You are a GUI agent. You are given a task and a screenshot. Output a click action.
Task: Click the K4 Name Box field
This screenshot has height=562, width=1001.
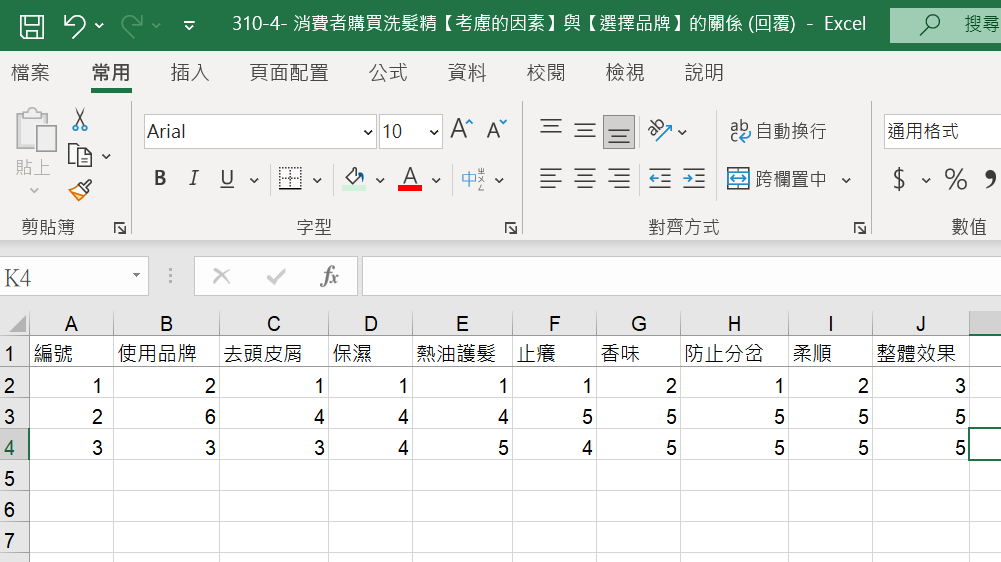pos(65,277)
